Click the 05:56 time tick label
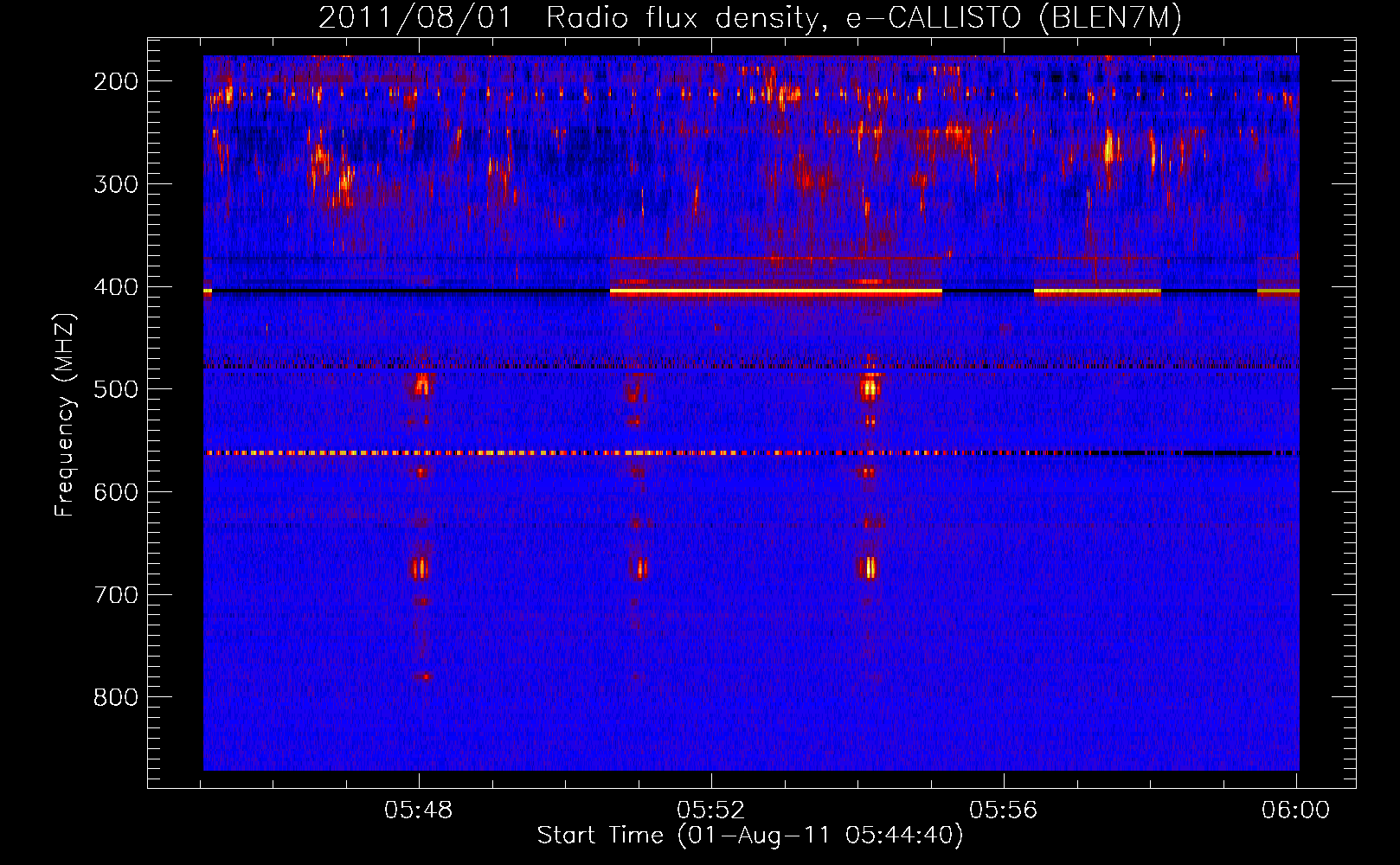 pyautogui.click(x=1004, y=810)
